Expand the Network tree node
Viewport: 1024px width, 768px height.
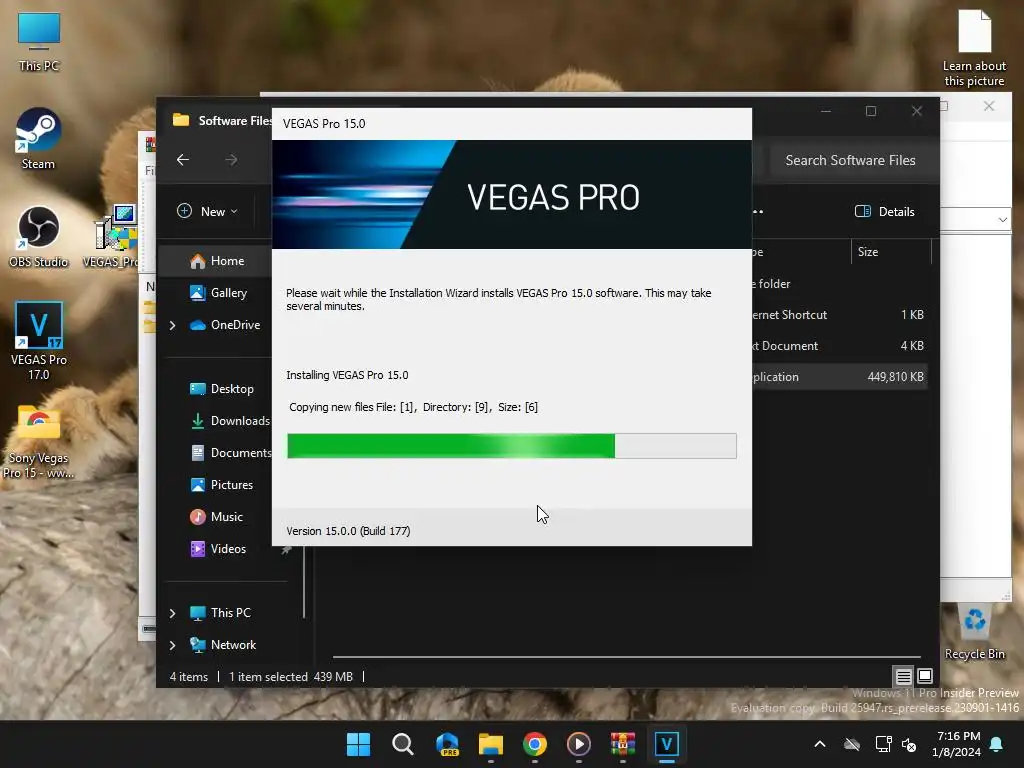[x=172, y=645]
